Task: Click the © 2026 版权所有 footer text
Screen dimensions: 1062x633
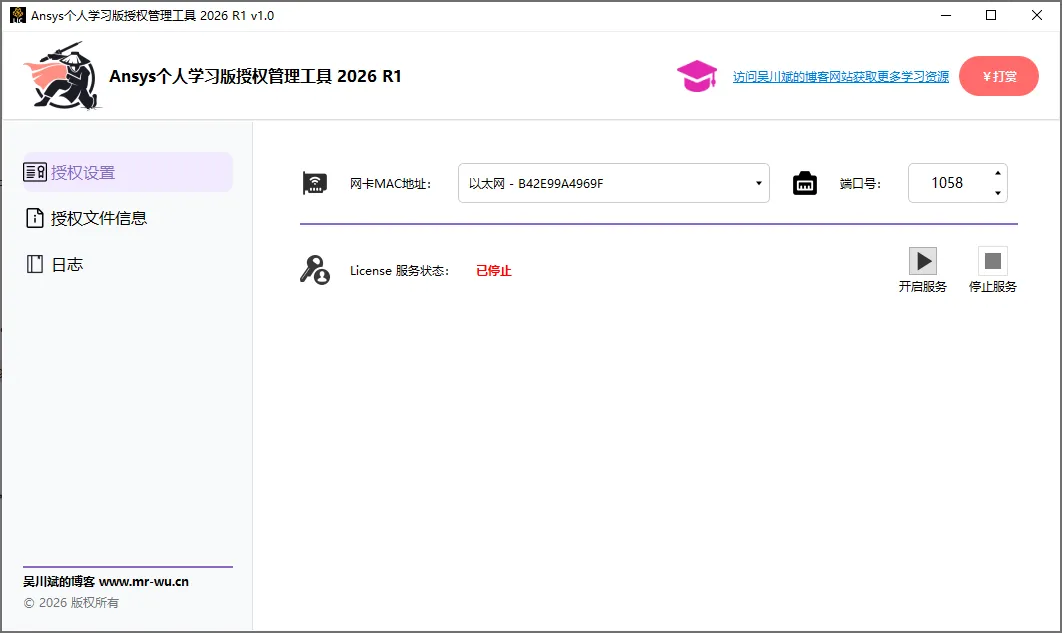Action: pos(71,603)
